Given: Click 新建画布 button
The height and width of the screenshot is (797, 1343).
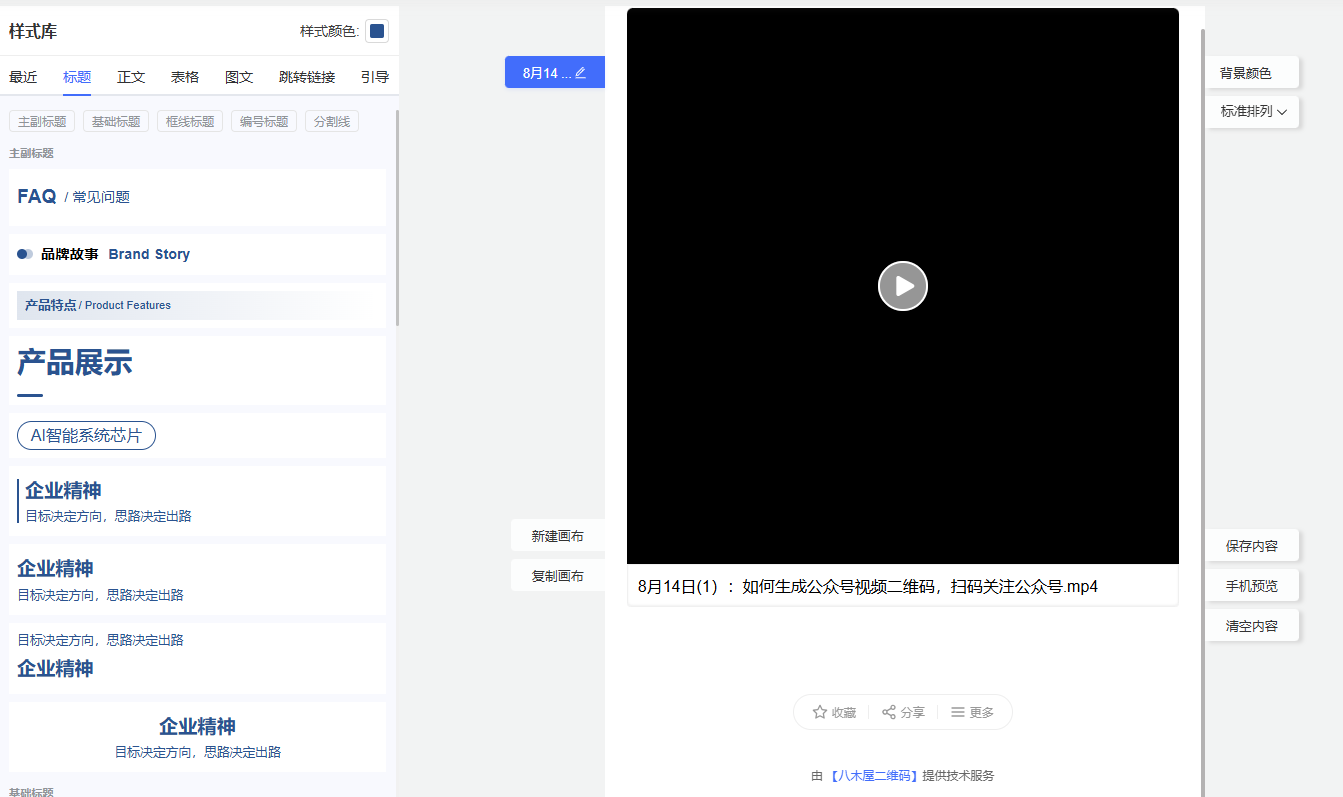Looking at the screenshot, I should [x=557, y=536].
